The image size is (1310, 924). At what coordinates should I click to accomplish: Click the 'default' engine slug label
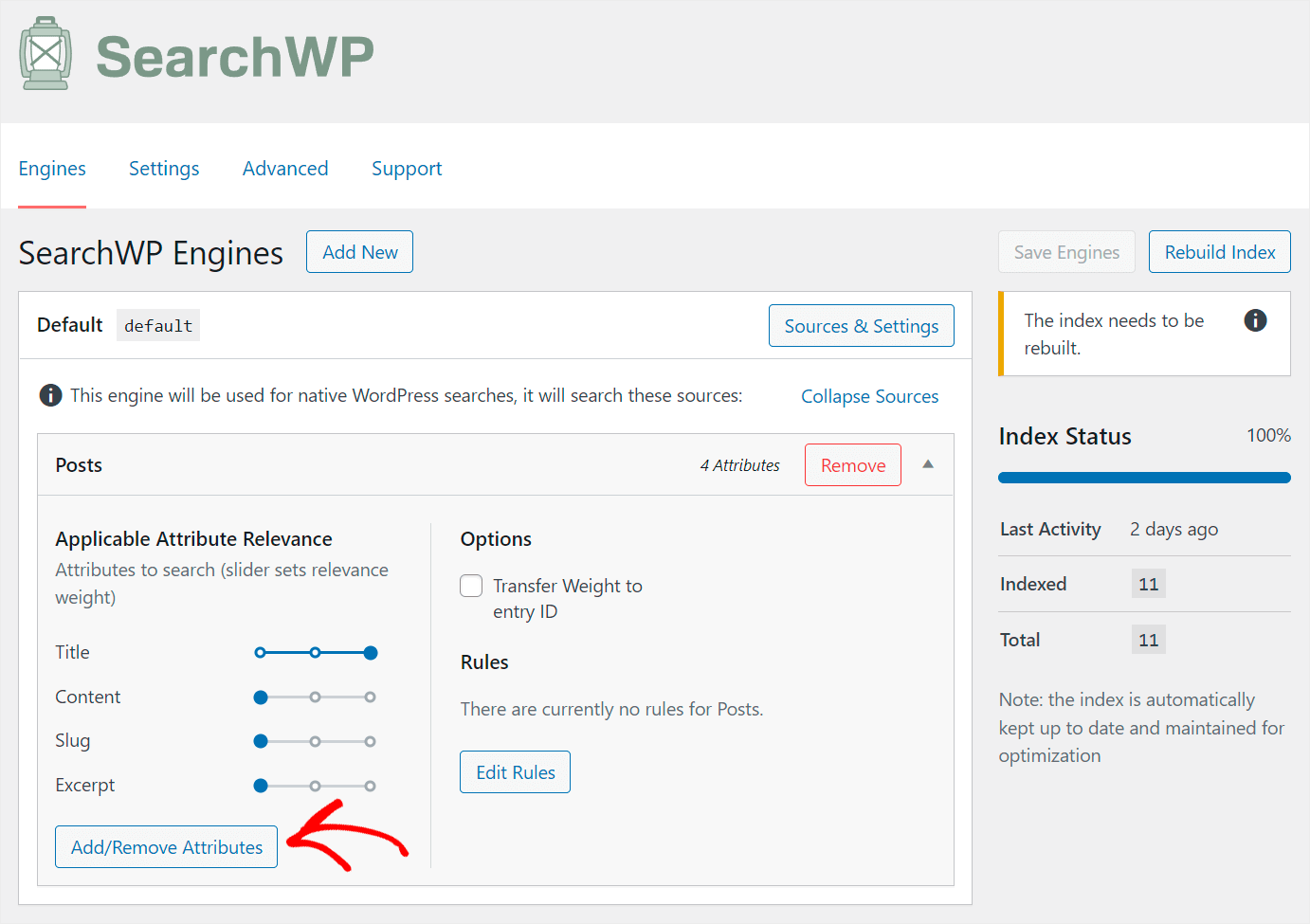tap(158, 325)
